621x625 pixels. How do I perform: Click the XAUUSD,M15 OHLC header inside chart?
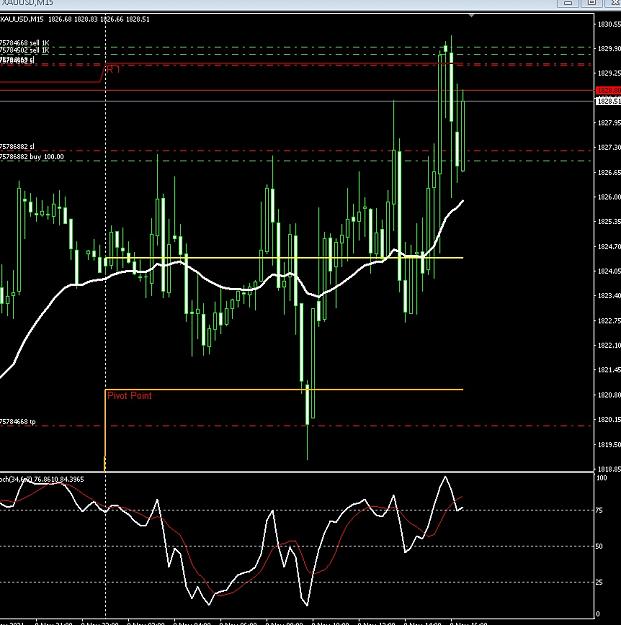click(75, 19)
